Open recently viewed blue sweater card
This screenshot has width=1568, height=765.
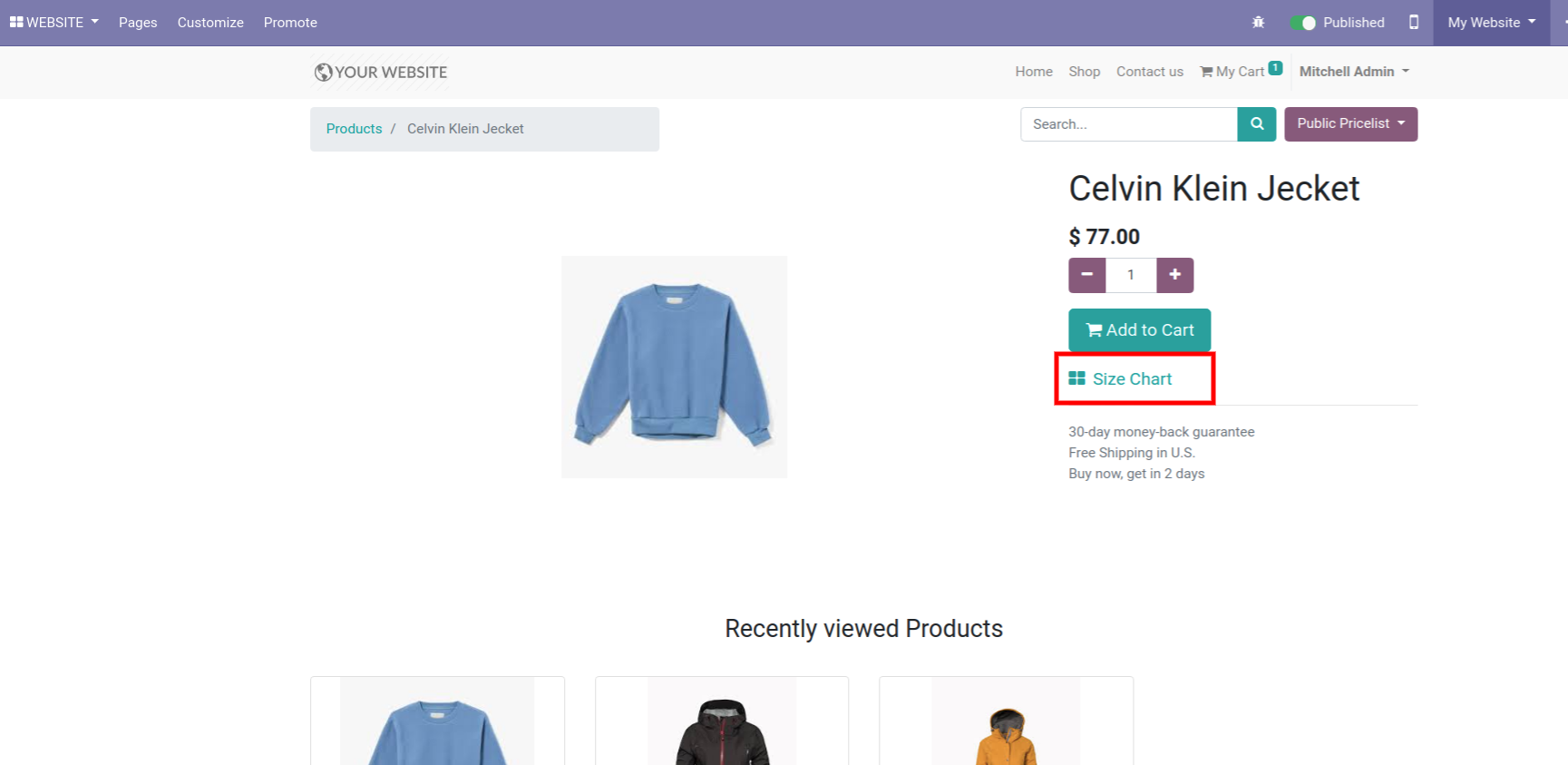(437, 721)
